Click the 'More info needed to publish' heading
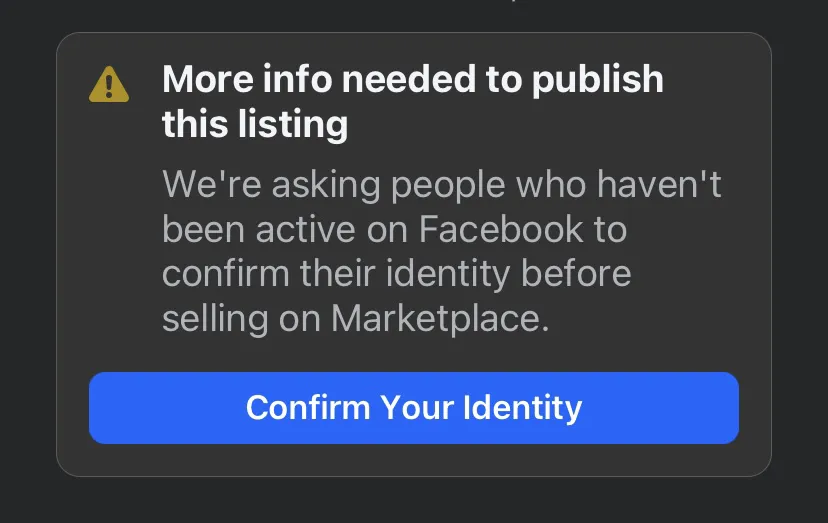 pyautogui.click(x=412, y=79)
